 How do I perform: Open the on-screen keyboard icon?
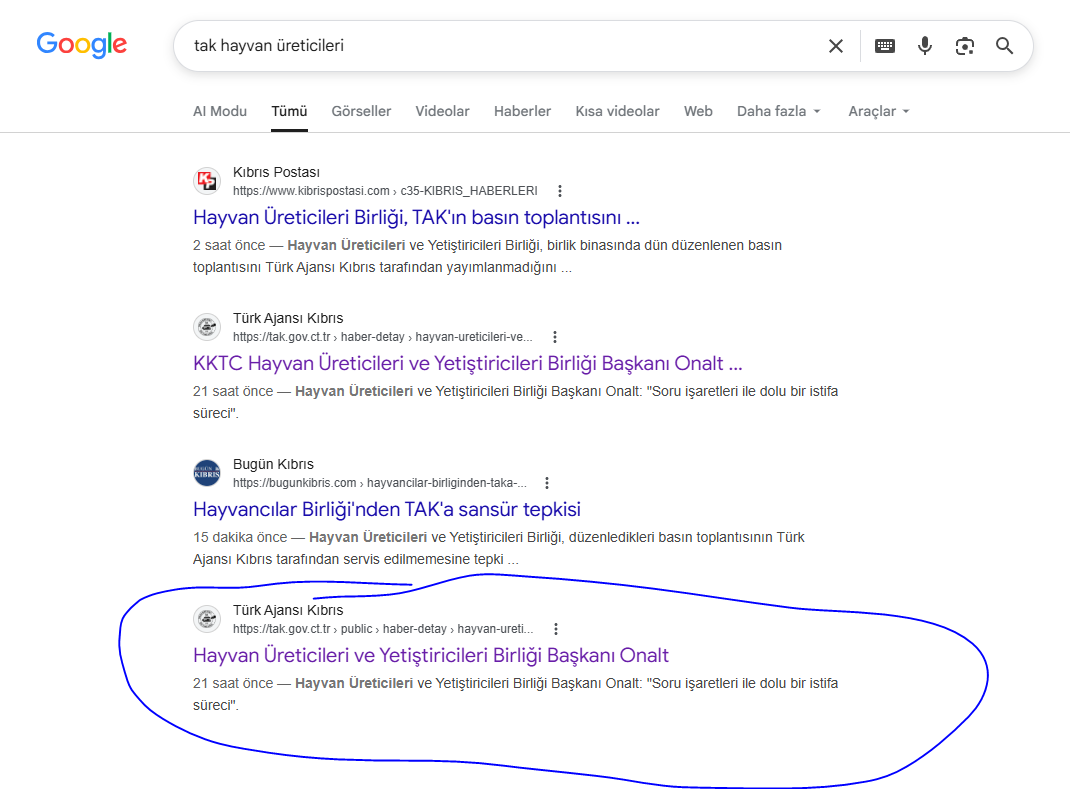[884, 46]
